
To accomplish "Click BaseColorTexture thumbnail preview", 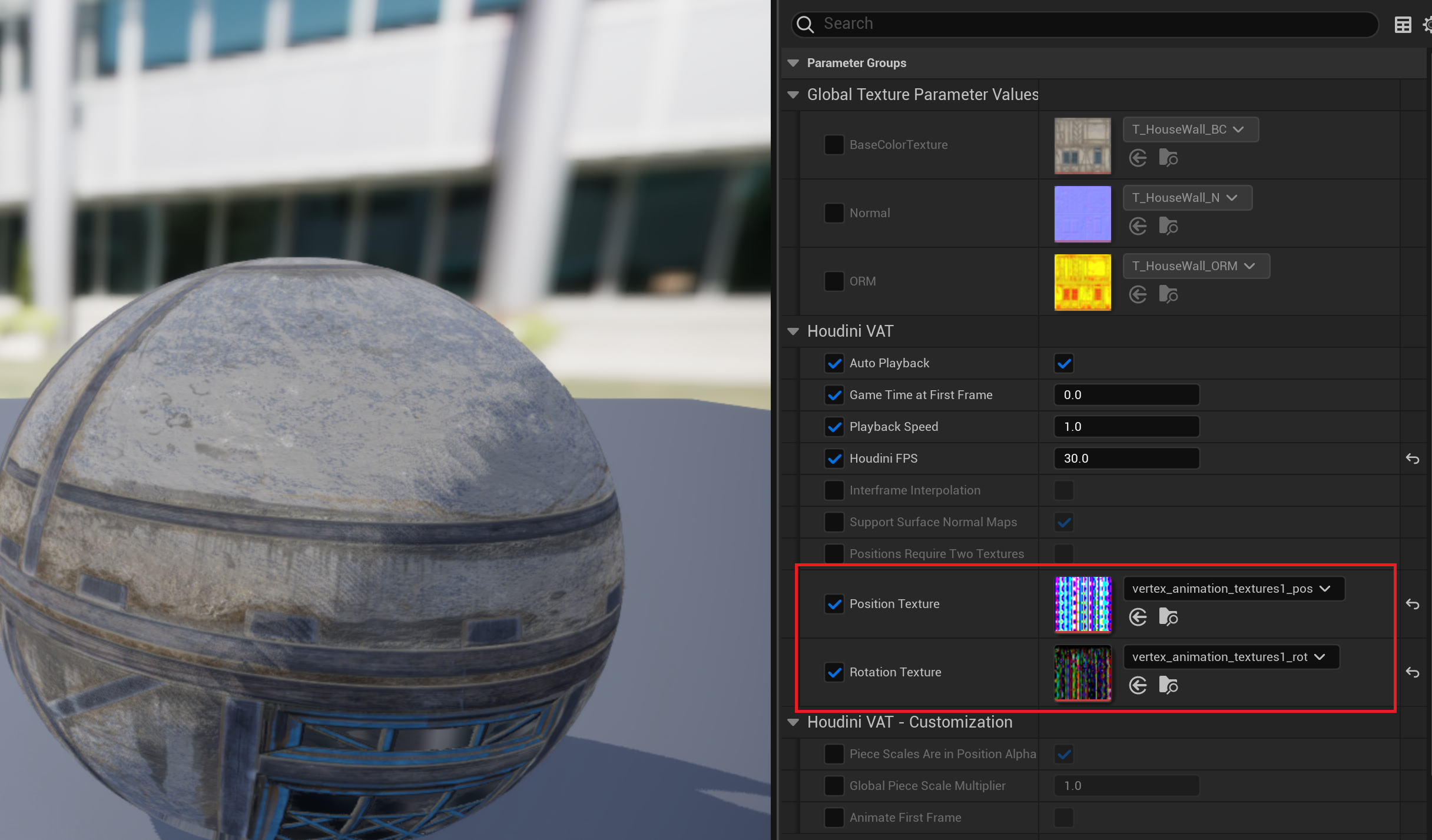I will coord(1083,145).
